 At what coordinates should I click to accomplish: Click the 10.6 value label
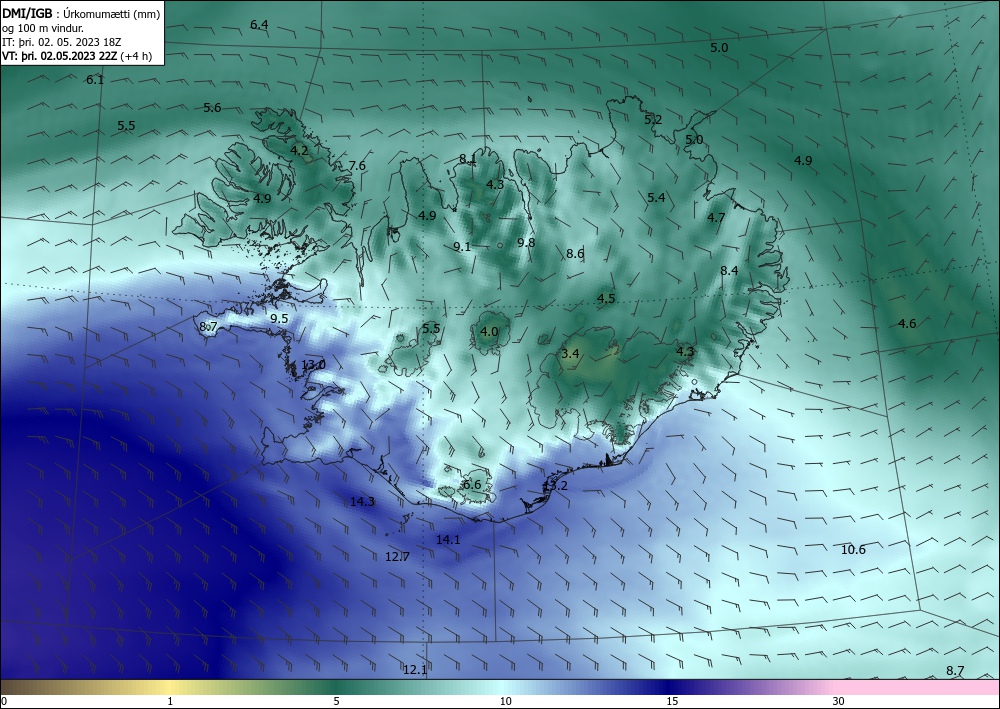tap(853, 550)
